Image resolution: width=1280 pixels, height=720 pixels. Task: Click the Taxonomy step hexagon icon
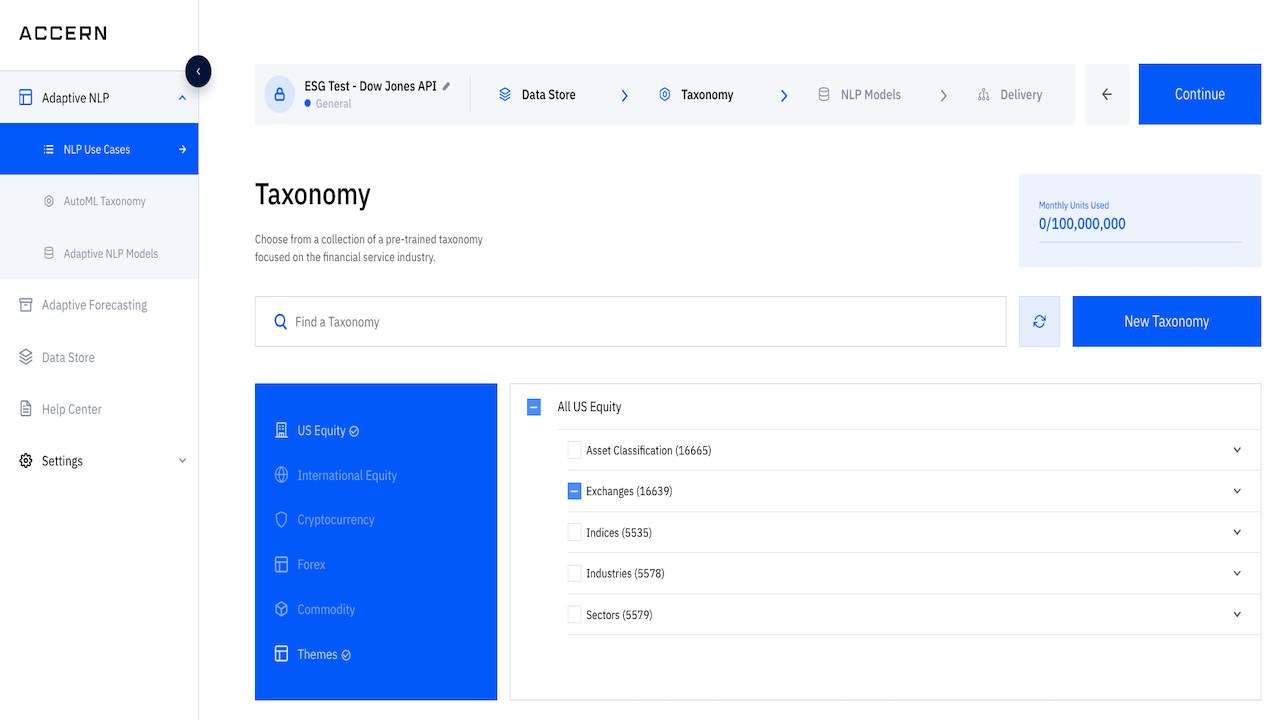(x=665, y=94)
